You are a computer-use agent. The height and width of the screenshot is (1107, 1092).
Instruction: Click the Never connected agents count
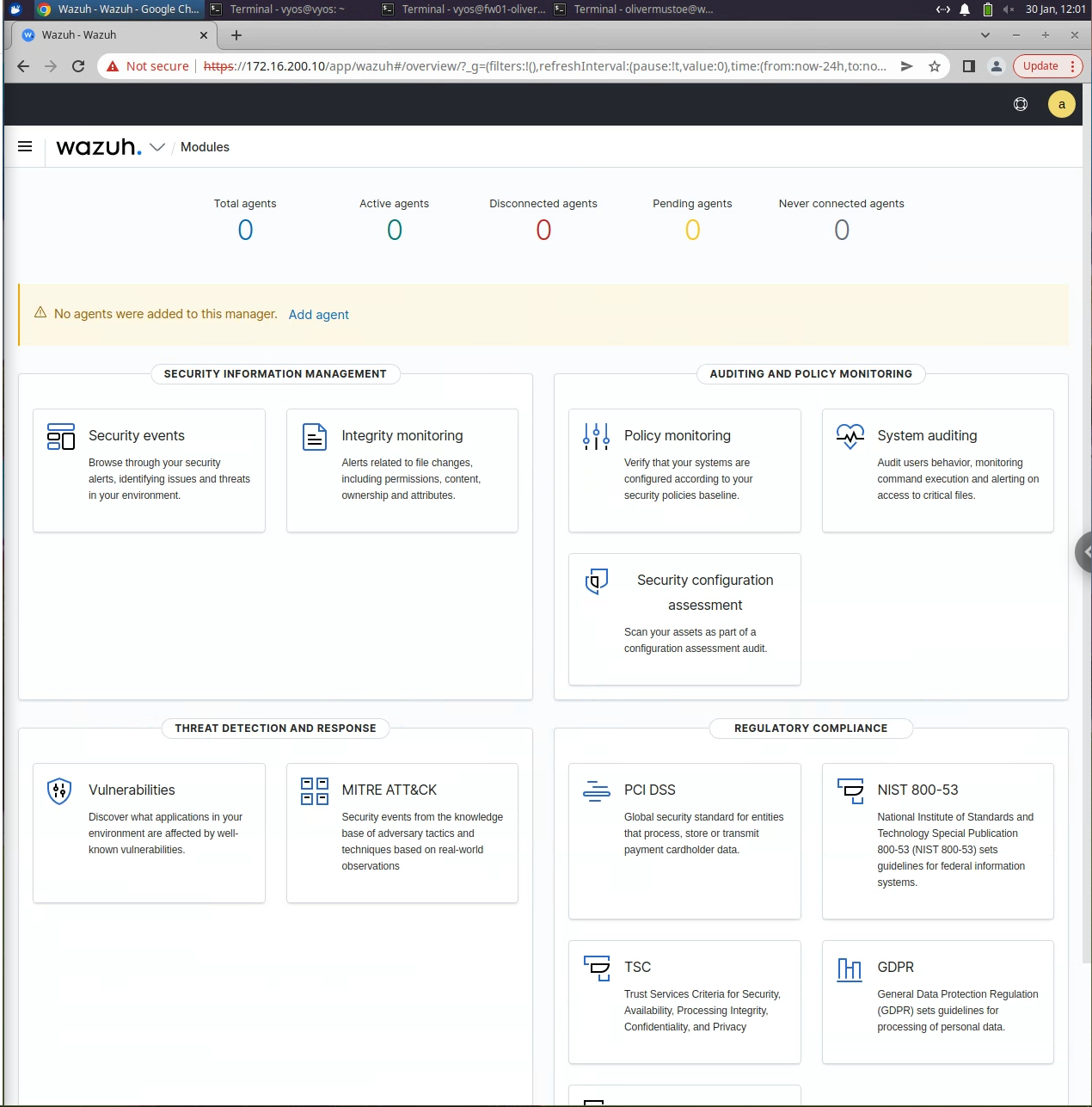point(842,231)
